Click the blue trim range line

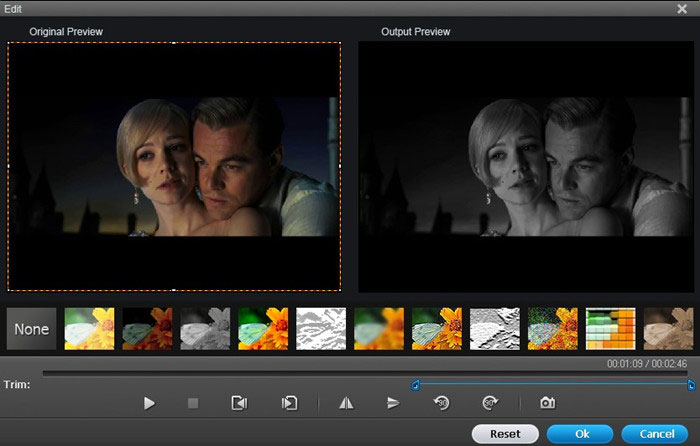pos(553,383)
